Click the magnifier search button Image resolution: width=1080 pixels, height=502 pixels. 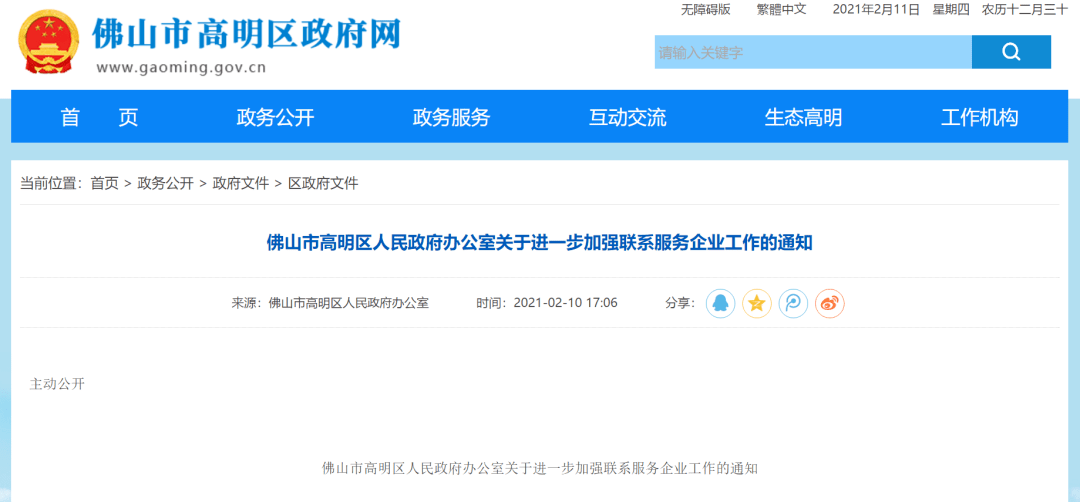click(x=1011, y=52)
